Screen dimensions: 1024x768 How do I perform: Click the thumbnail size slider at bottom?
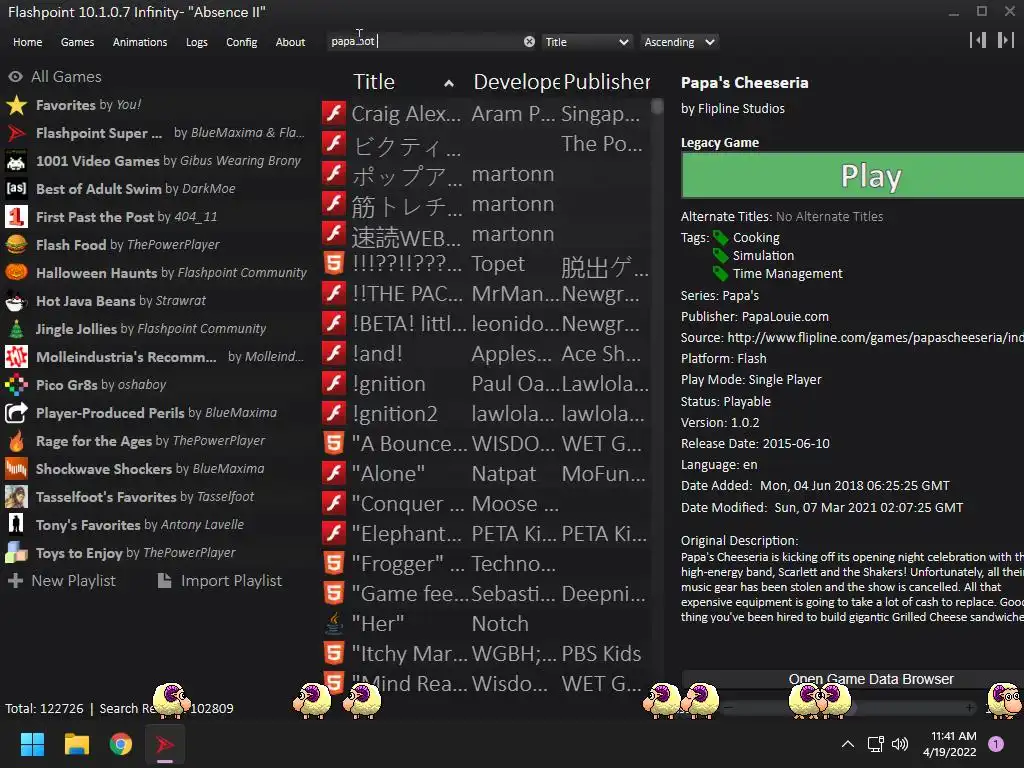click(849, 707)
